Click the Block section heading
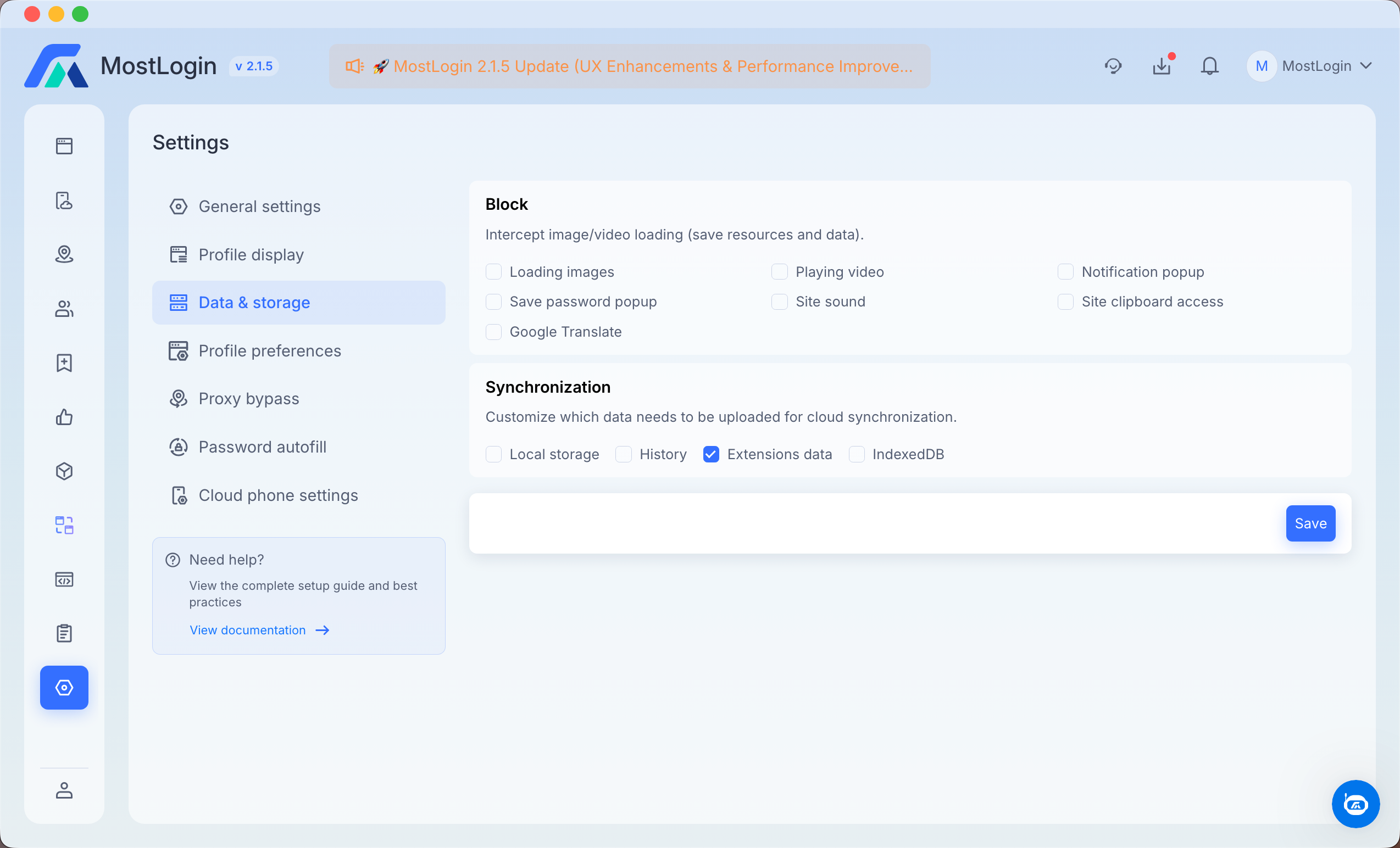1400x848 pixels. [506, 204]
